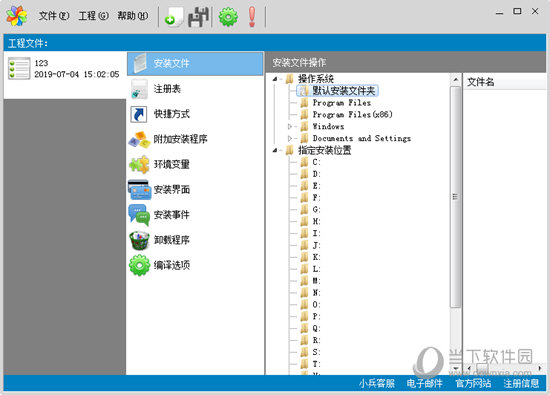Click the folder icon beside 操作系统
Screen dimensions: 550x395
coord(290,79)
